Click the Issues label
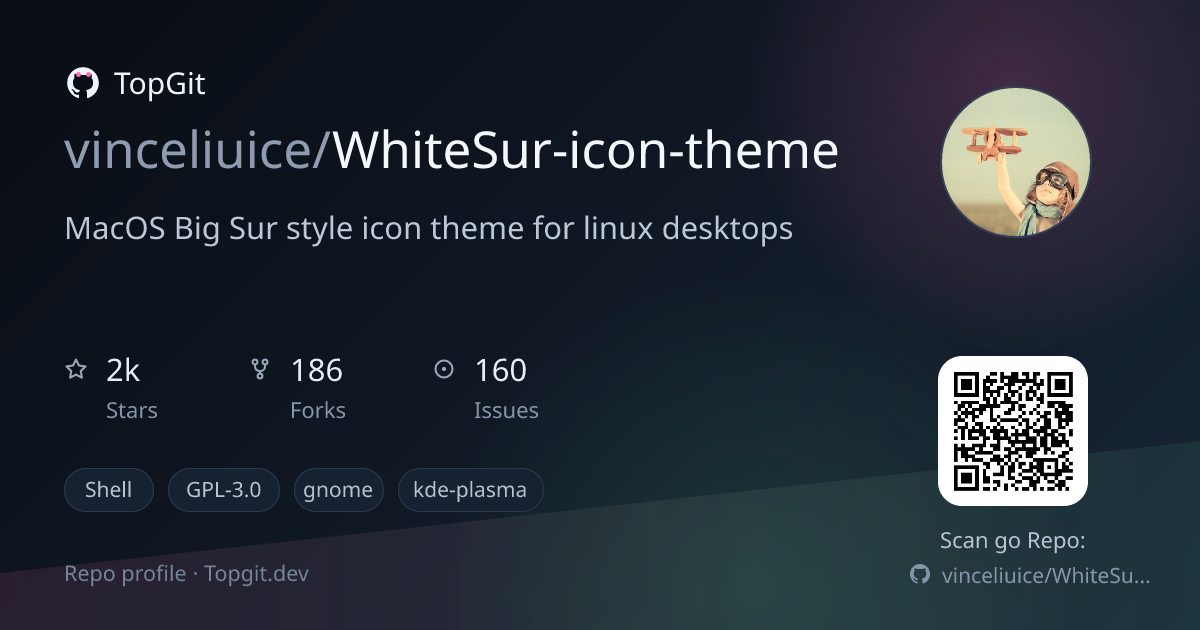1200x630 pixels. click(x=506, y=410)
